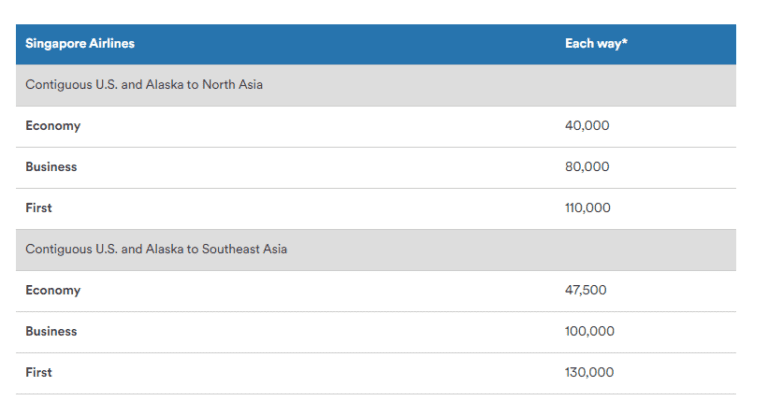
Task: Select the 'Contiguous U.S. and Alaska to Southeast Asia' row heading
Action: tap(156, 249)
